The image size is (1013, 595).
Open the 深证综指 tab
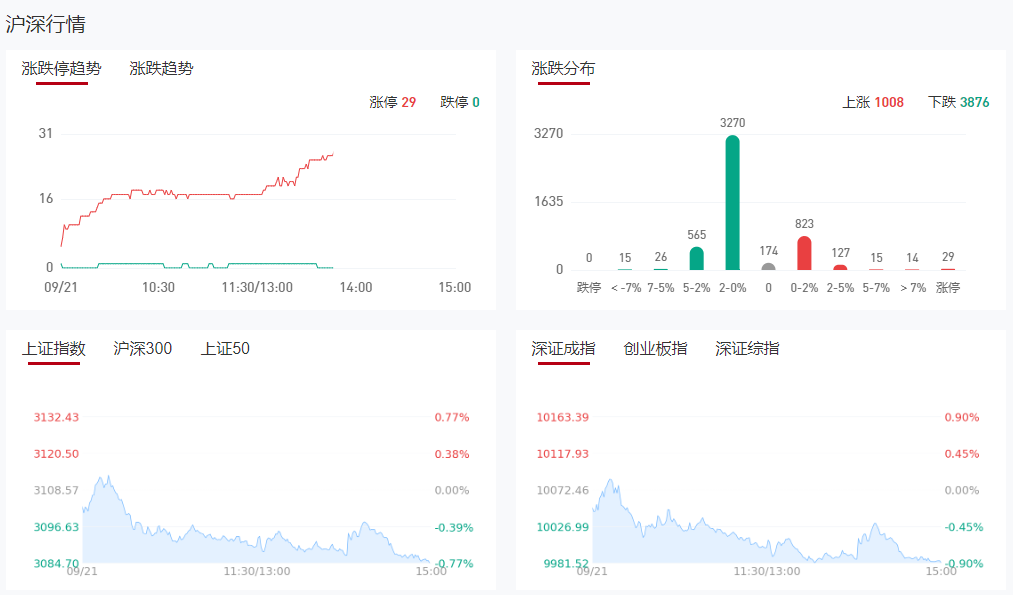pyautogui.click(x=747, y=349)
